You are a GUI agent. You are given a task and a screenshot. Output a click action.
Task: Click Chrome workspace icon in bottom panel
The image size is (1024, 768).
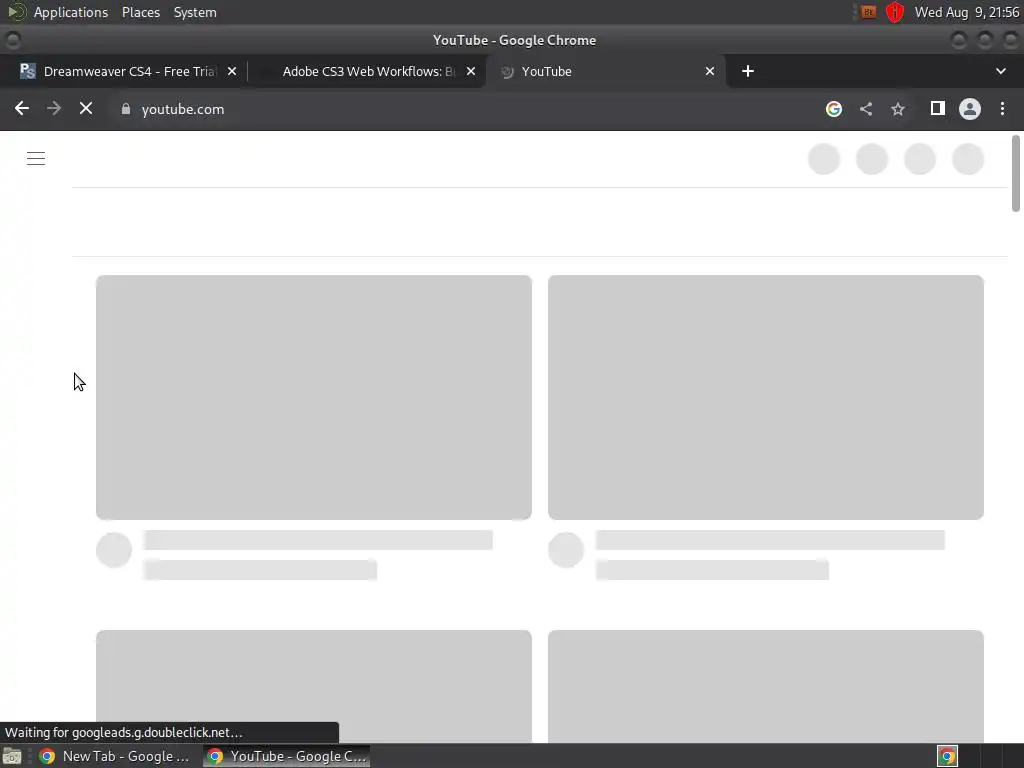pyautogui.click(x=947, y=756)
